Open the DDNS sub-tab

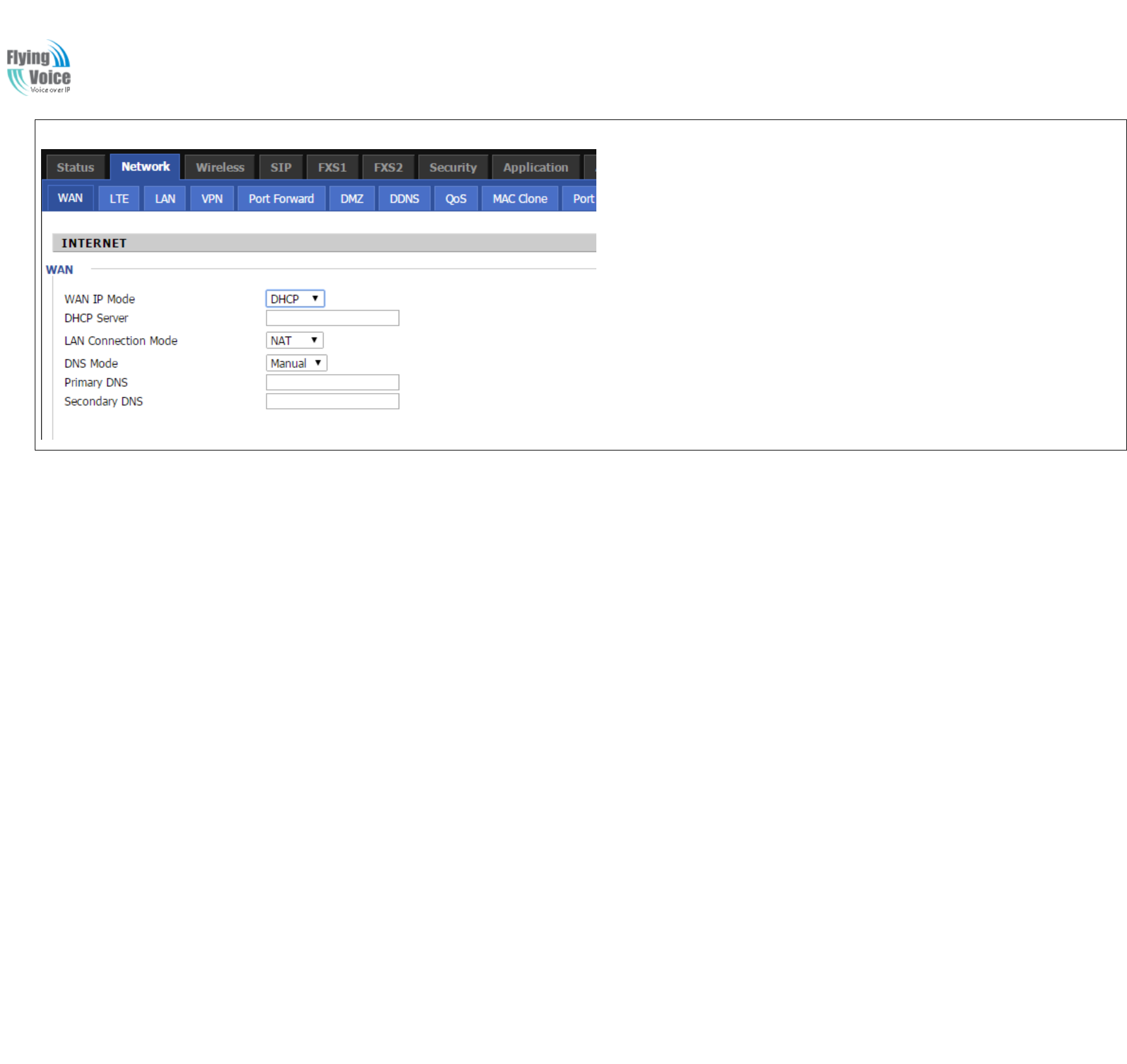click(x=404, y=199)
